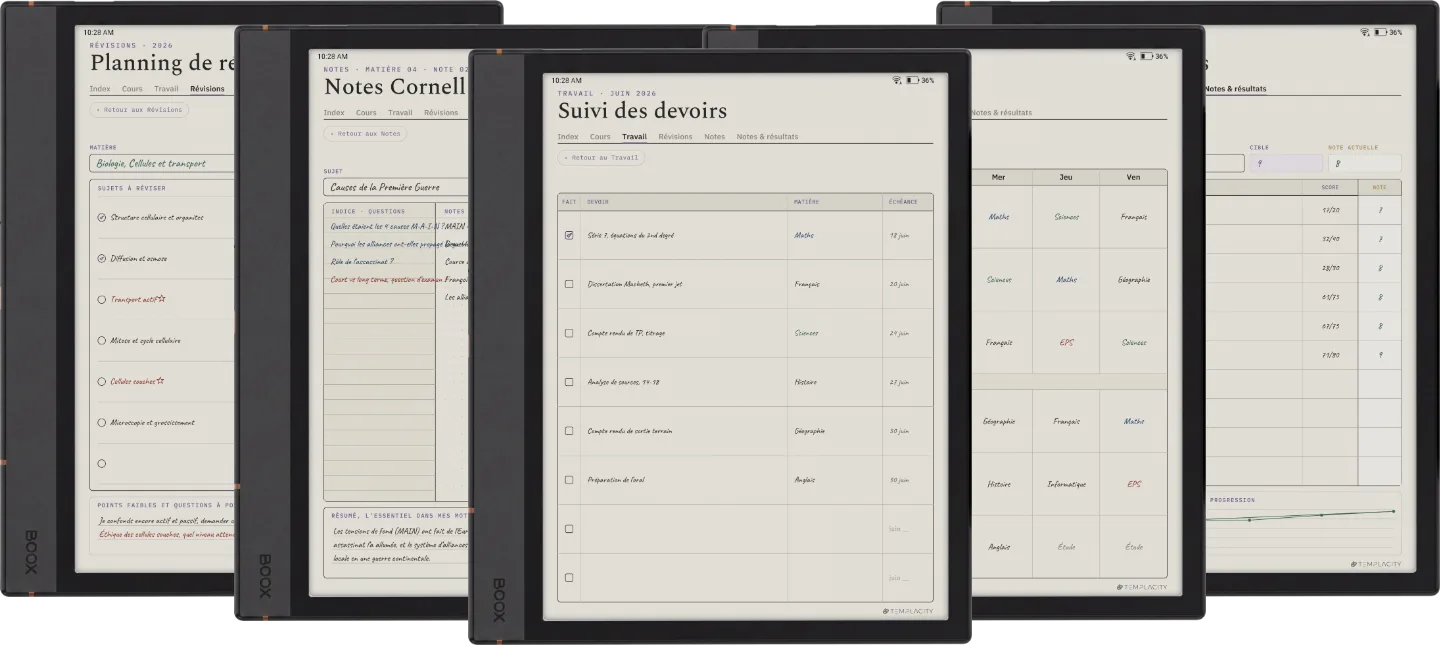Click the Rôle de l'assassinat question in Notes Cornell
This screenshot has height=646, width=1440.
click(362, 262)
